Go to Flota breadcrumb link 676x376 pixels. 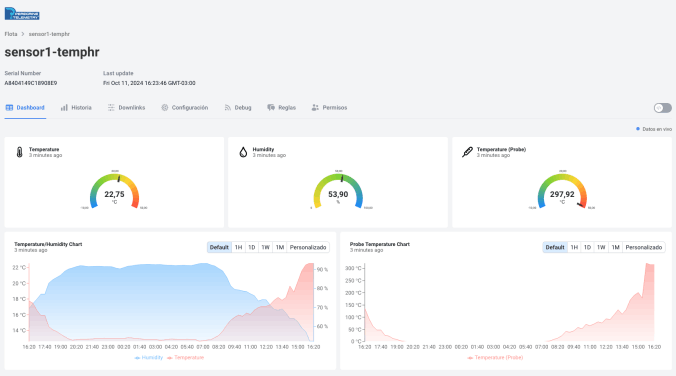click(x=11, y=34)
